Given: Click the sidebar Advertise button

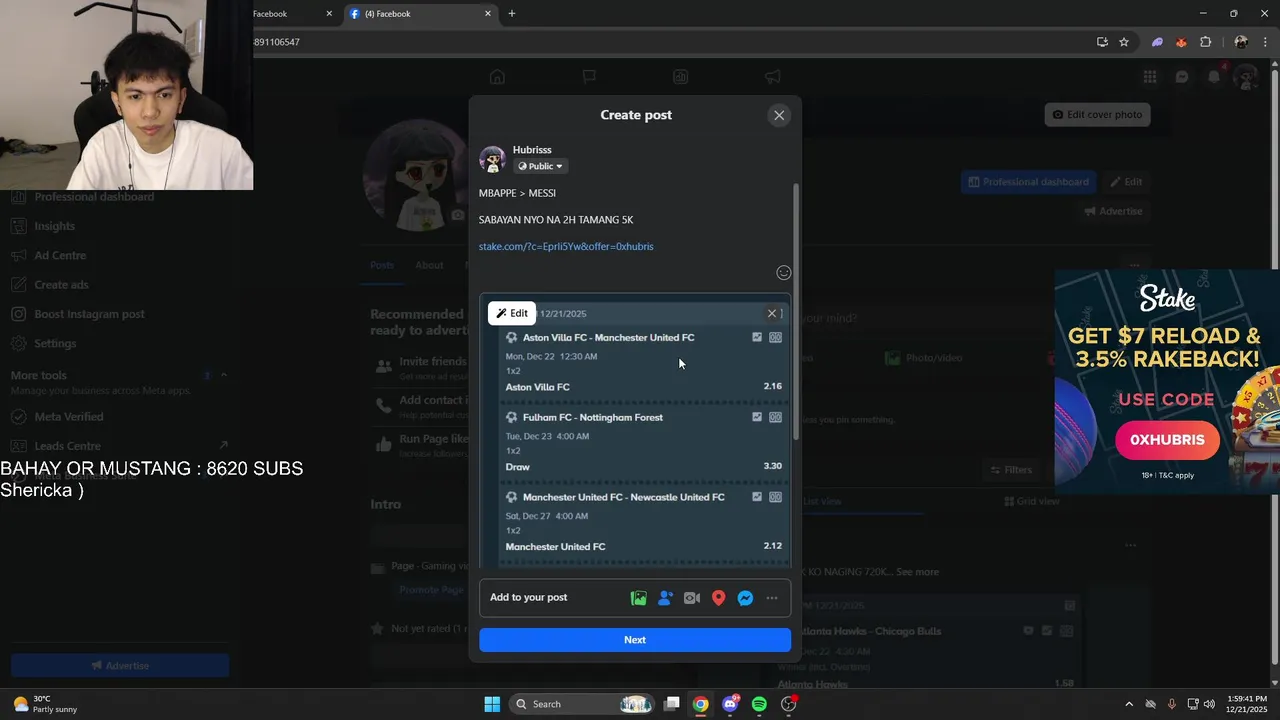Looking at the screenshot, I should tap(120, 665).
